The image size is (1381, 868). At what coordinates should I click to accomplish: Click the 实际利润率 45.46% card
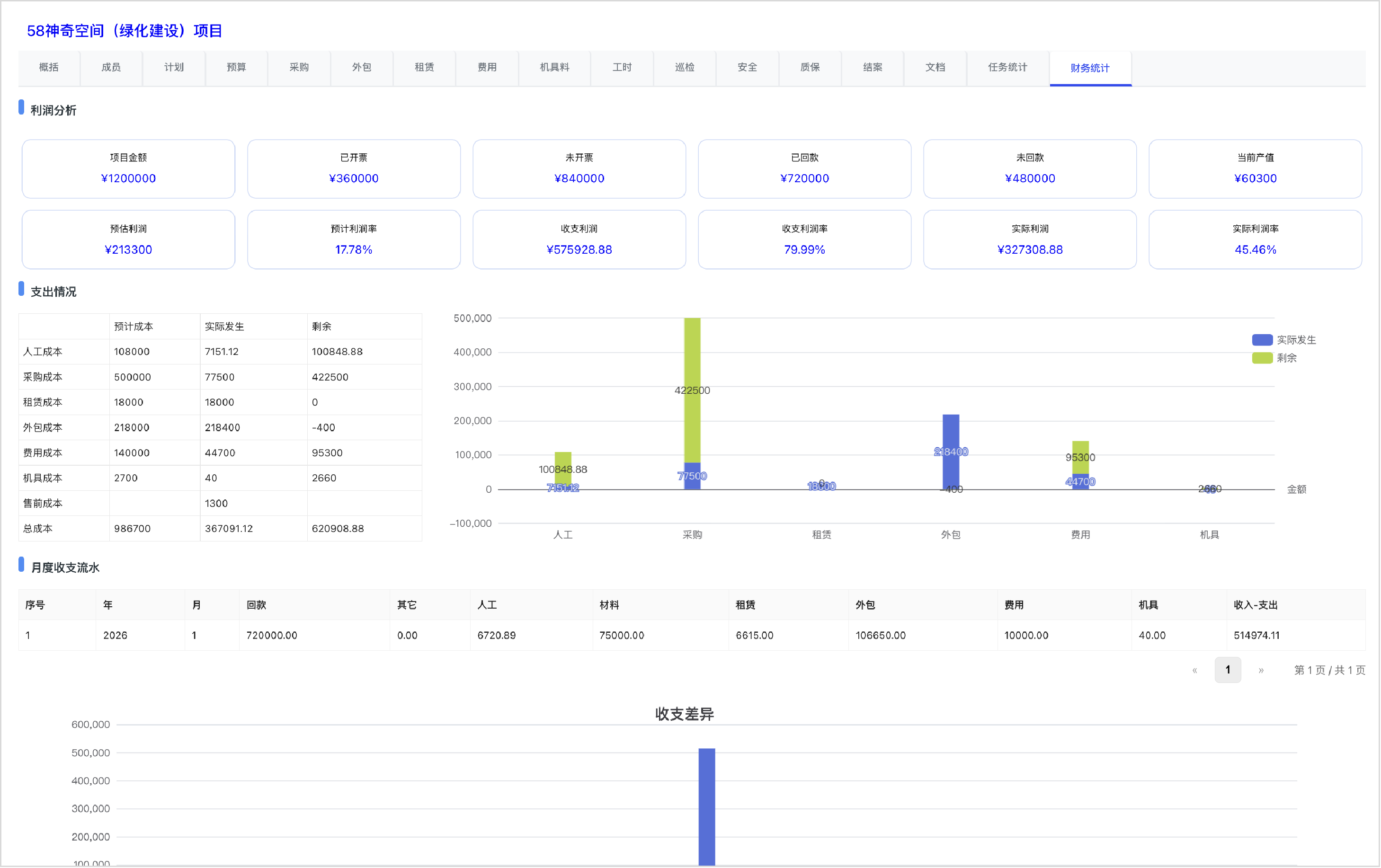pyautogui.click(x=1256, y=239)
